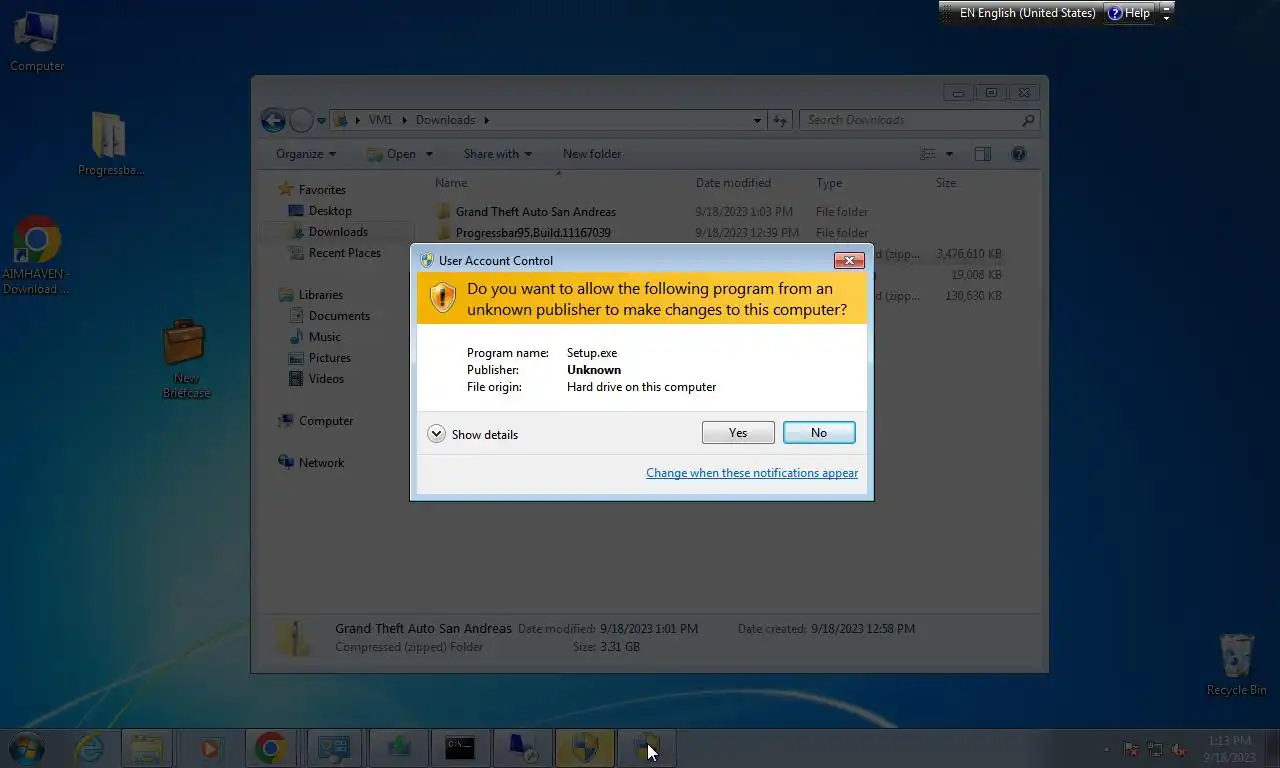Viewport: 1280px width, 768px height.
Task: Click the shield warning icon in UAC banner
Action: [442, 297]
